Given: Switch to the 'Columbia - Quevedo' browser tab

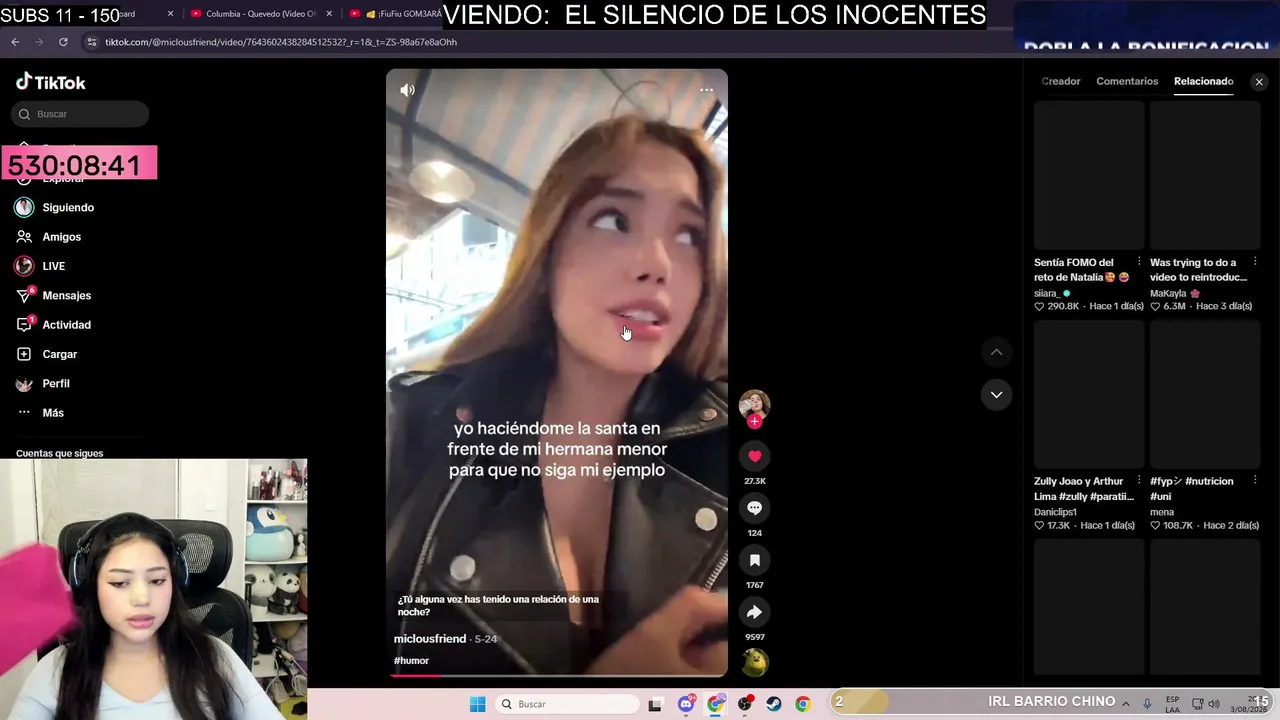Looking at the screenshot, I should tap(259, 14).
